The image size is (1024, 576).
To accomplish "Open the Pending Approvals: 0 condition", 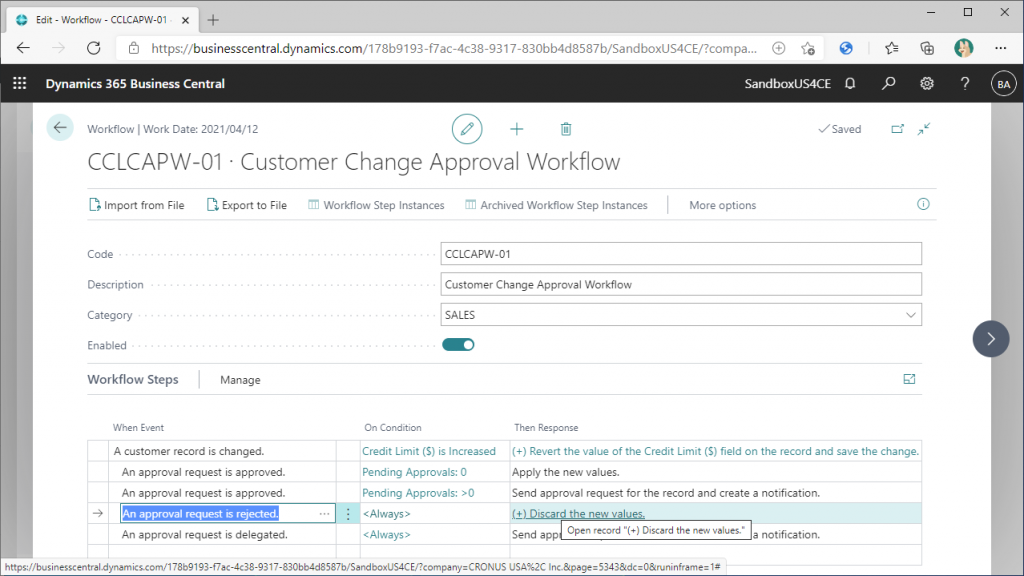I will (x=414, y=472).
